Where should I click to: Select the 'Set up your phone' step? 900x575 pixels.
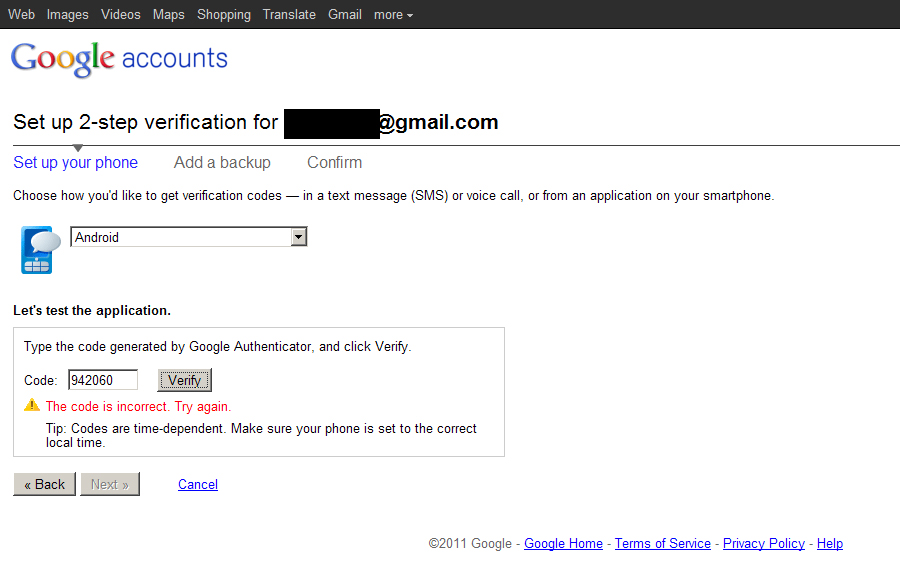[76, 162]
